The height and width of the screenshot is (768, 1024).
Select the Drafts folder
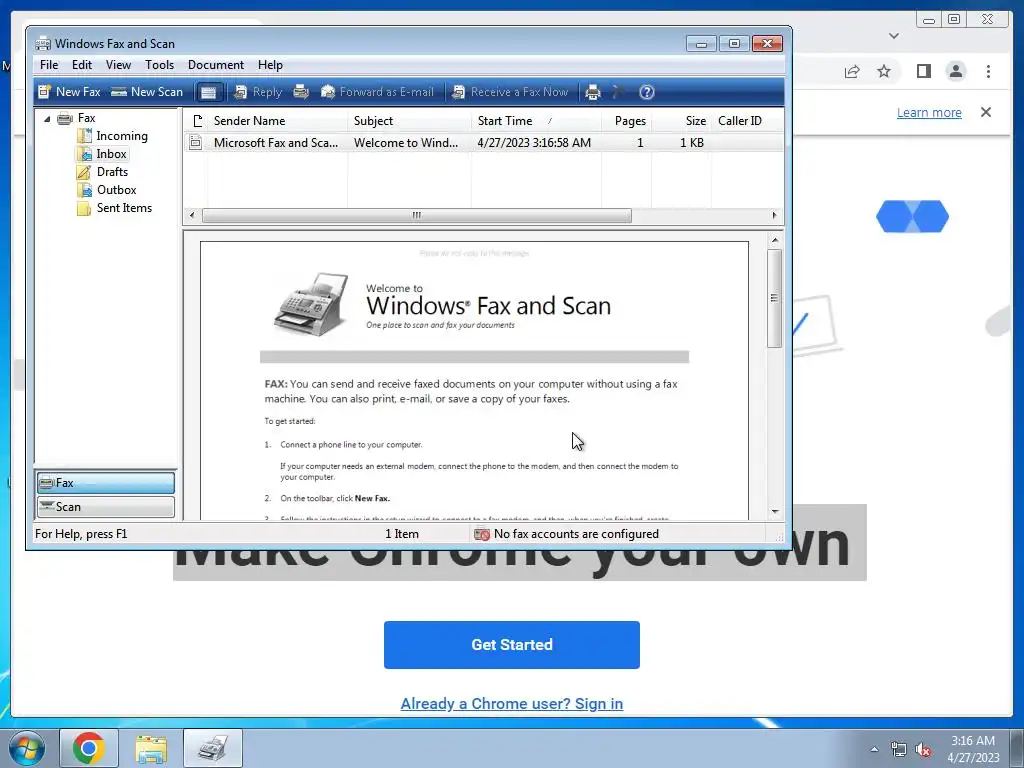pos(112,172)
